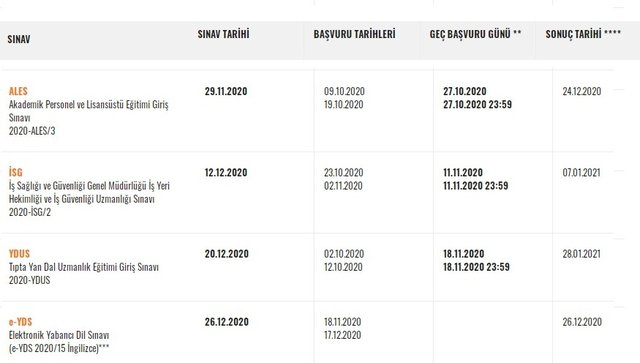Click the BAŞVURU TARİHLERİ column header
This screenshot has height=363, width=640.
coord(354,34)
